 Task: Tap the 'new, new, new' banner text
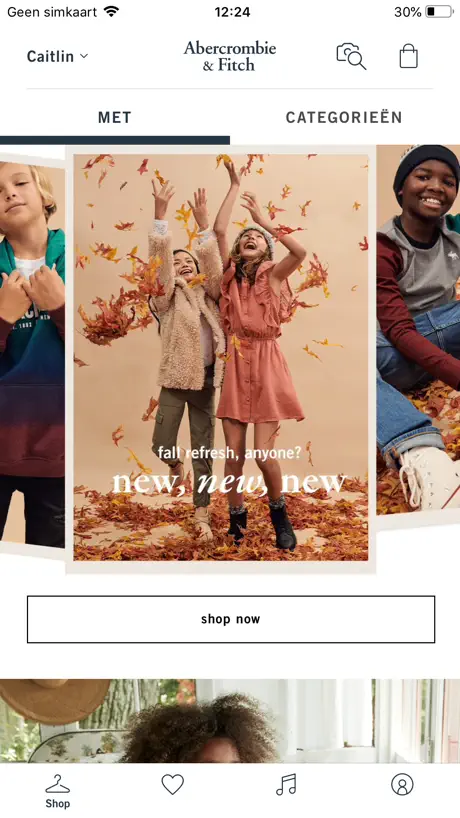coord(229,482)
